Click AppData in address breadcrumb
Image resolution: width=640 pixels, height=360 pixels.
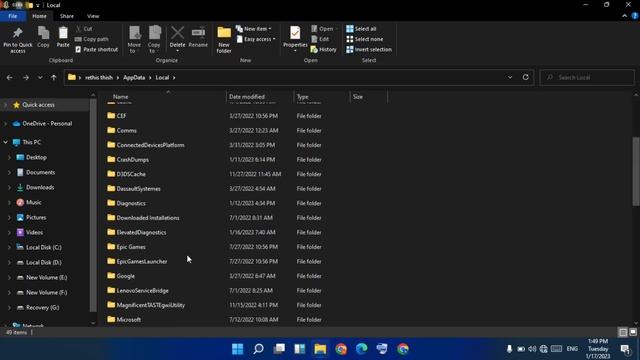click(x=134, y=78)
